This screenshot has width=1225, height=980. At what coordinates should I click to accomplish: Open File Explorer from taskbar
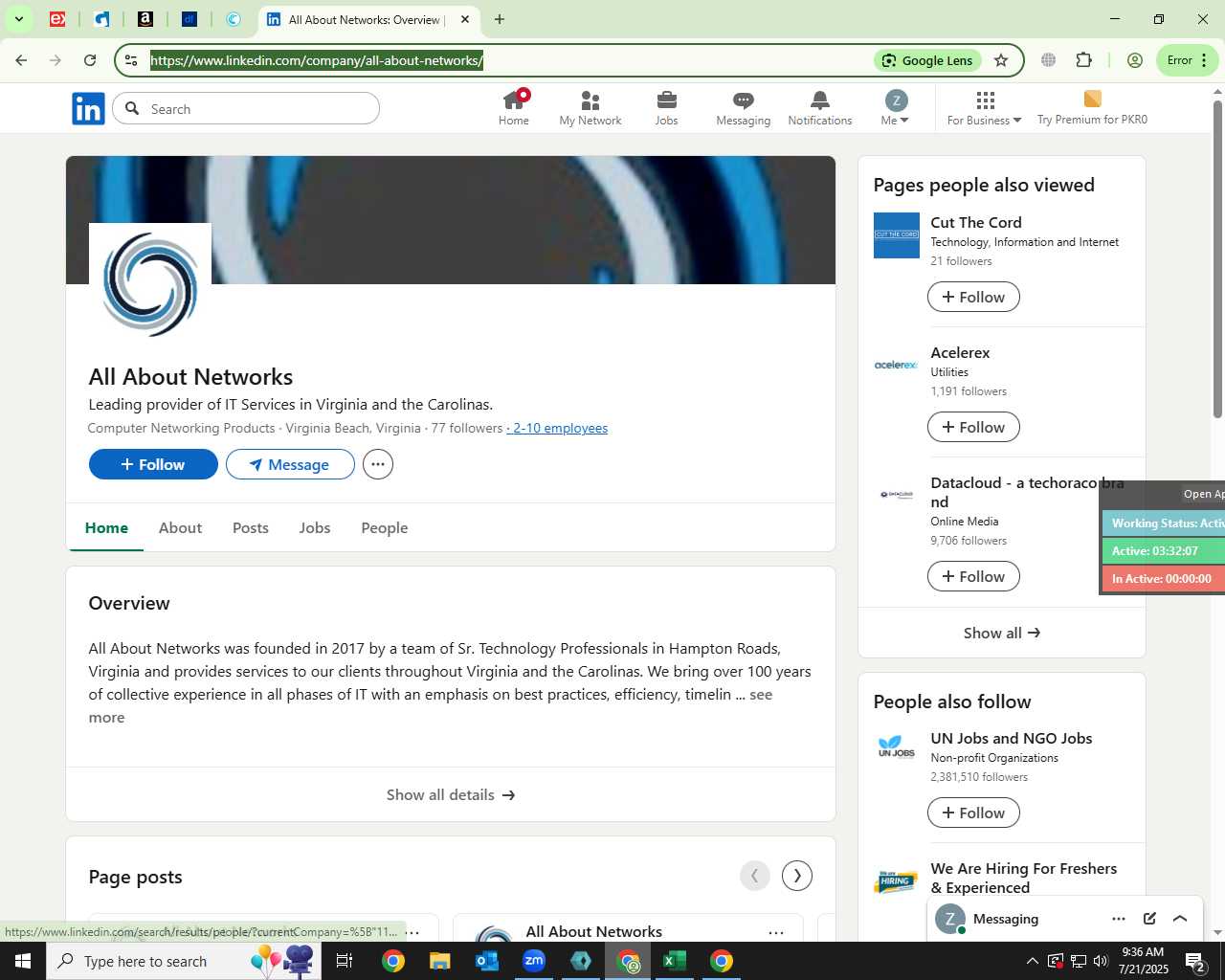coord(440,961)
